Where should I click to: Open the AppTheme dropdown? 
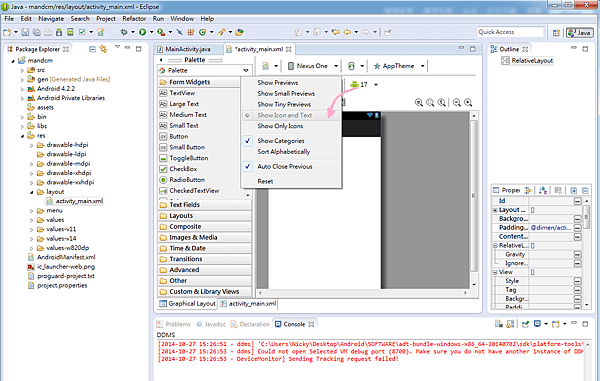[422, 66]
